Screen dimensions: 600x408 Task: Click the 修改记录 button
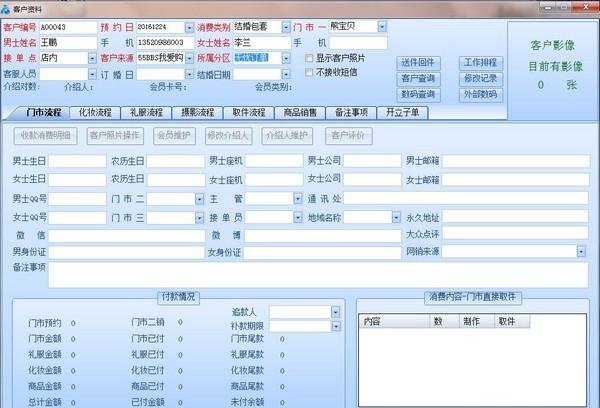pyautogui.click(x=481, y=79)
